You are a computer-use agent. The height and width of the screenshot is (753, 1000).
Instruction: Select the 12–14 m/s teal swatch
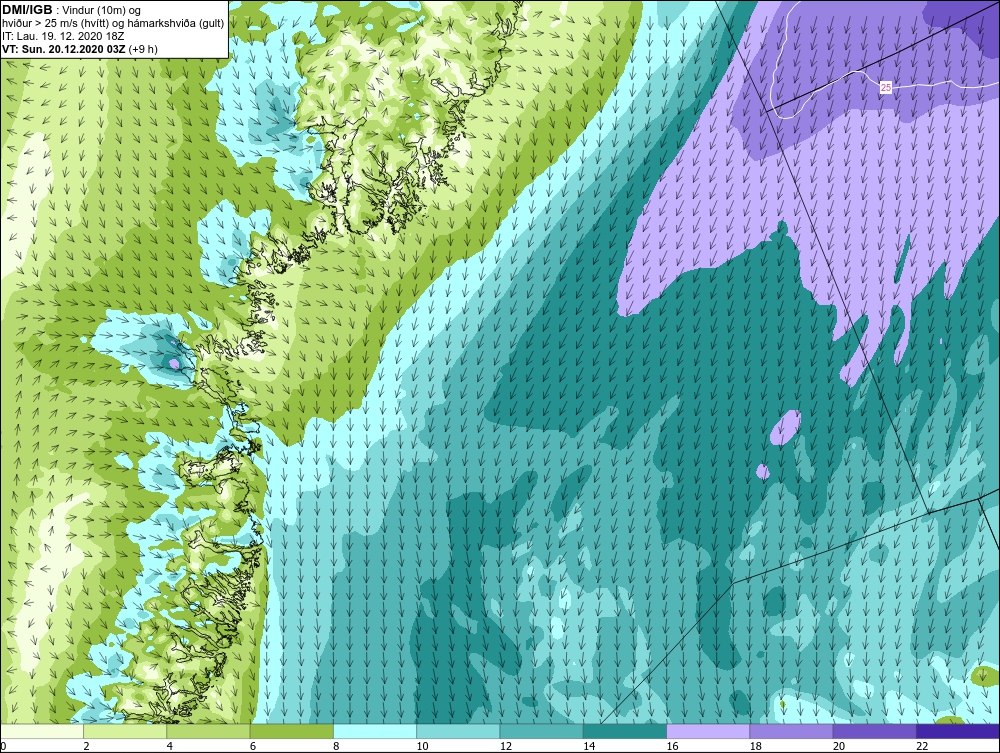[541, 731]
